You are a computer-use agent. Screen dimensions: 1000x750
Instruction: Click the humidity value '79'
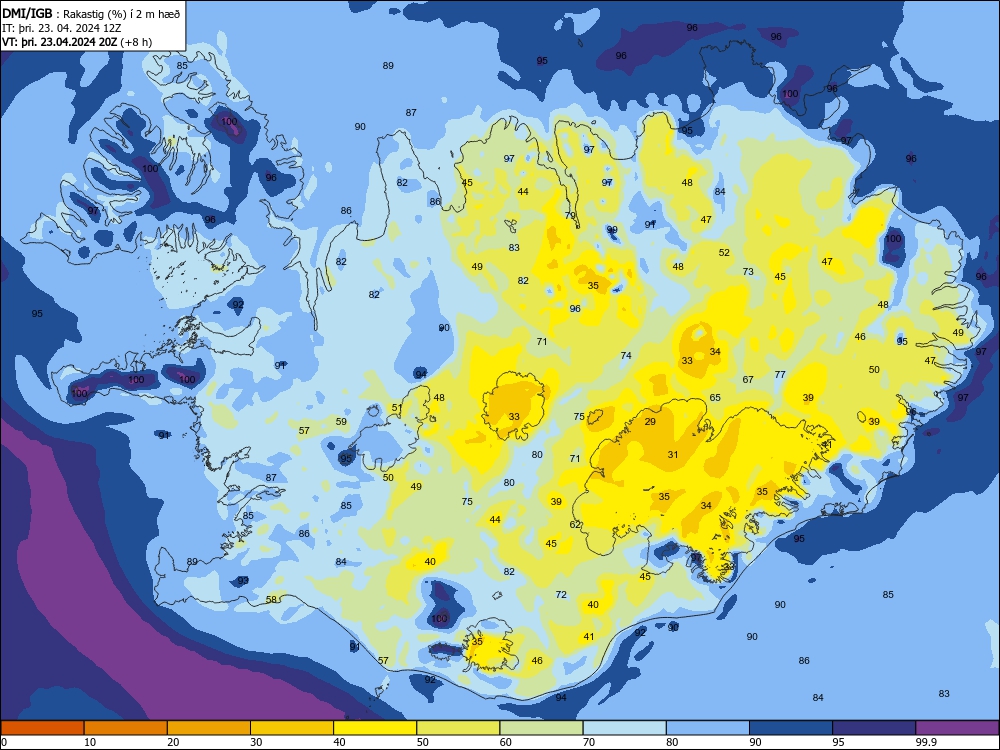(x=570, y=216)
